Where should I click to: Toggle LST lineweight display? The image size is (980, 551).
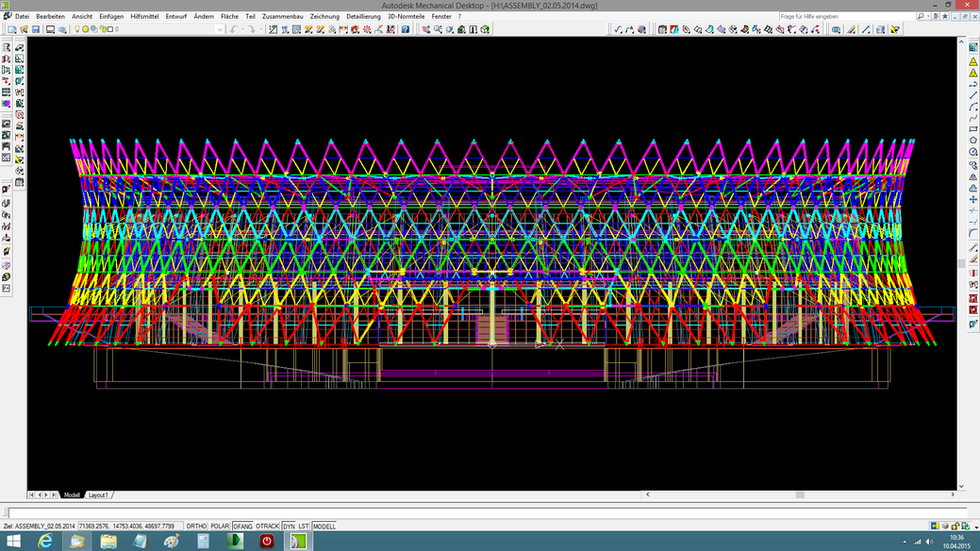303,526
